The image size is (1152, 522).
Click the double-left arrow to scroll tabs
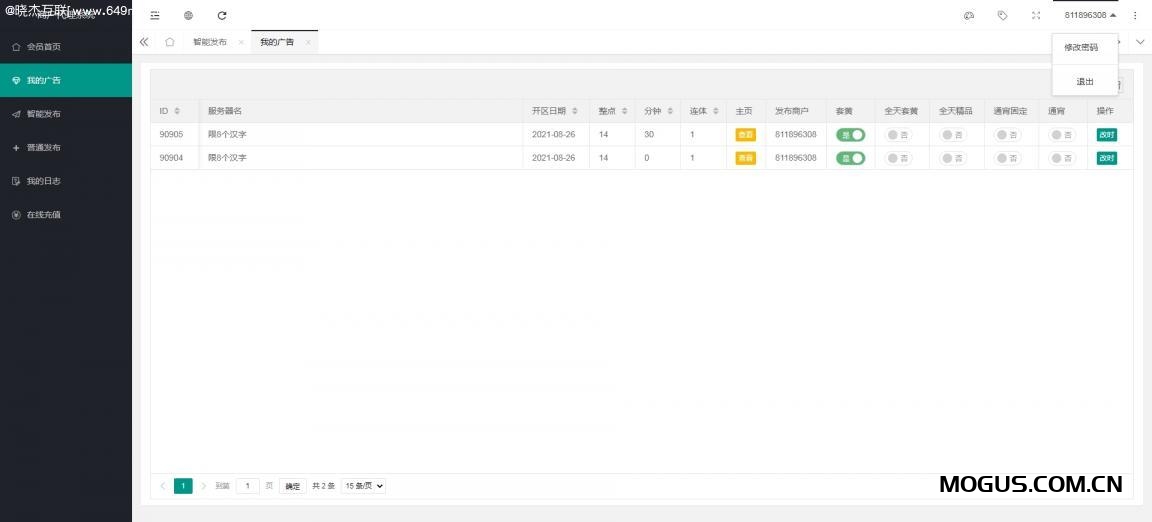pyautogui.click(x=144, y=42)
